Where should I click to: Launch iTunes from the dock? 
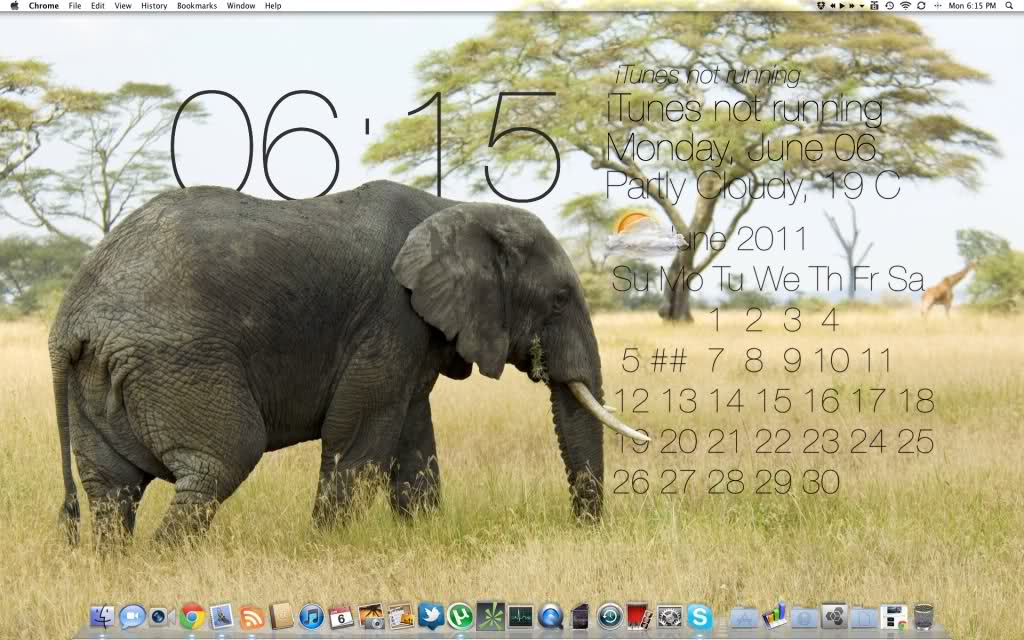click(x=312, y=616)
